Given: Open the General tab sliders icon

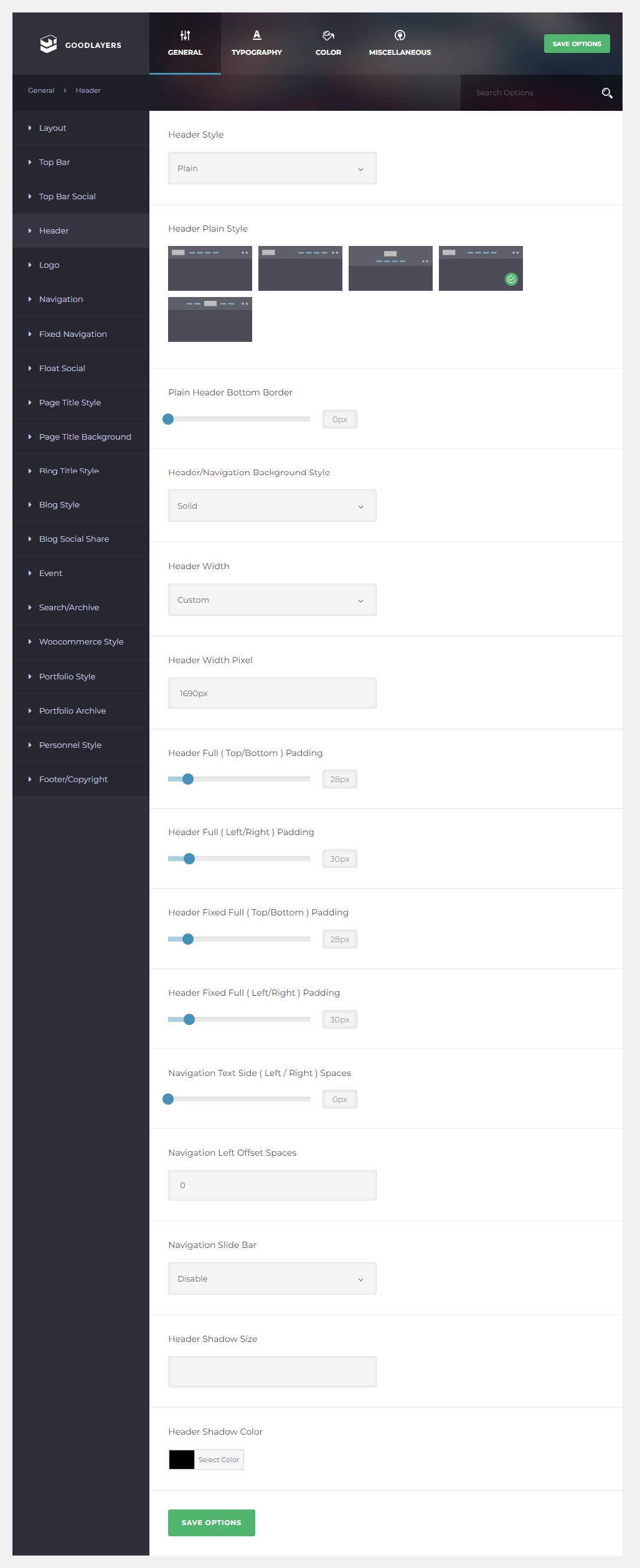Looking at the screenshot, I should click(x=185, y=35).
